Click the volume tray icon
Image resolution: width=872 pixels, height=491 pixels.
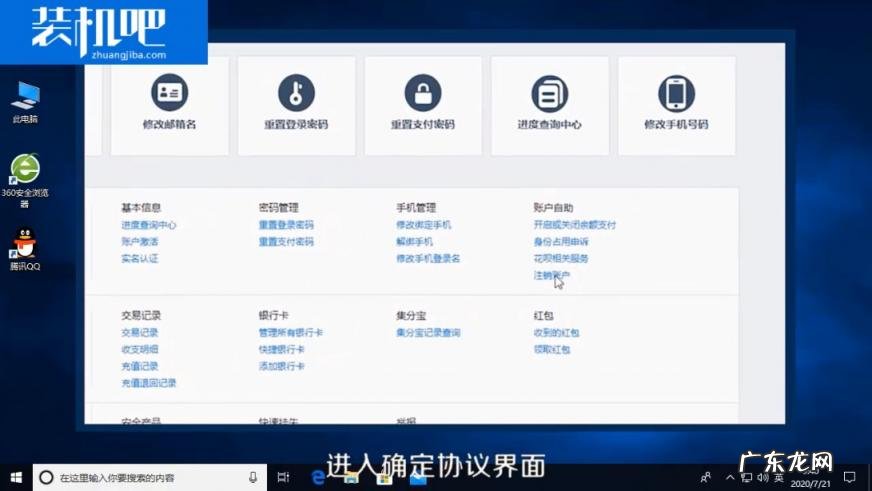[762, 477]
